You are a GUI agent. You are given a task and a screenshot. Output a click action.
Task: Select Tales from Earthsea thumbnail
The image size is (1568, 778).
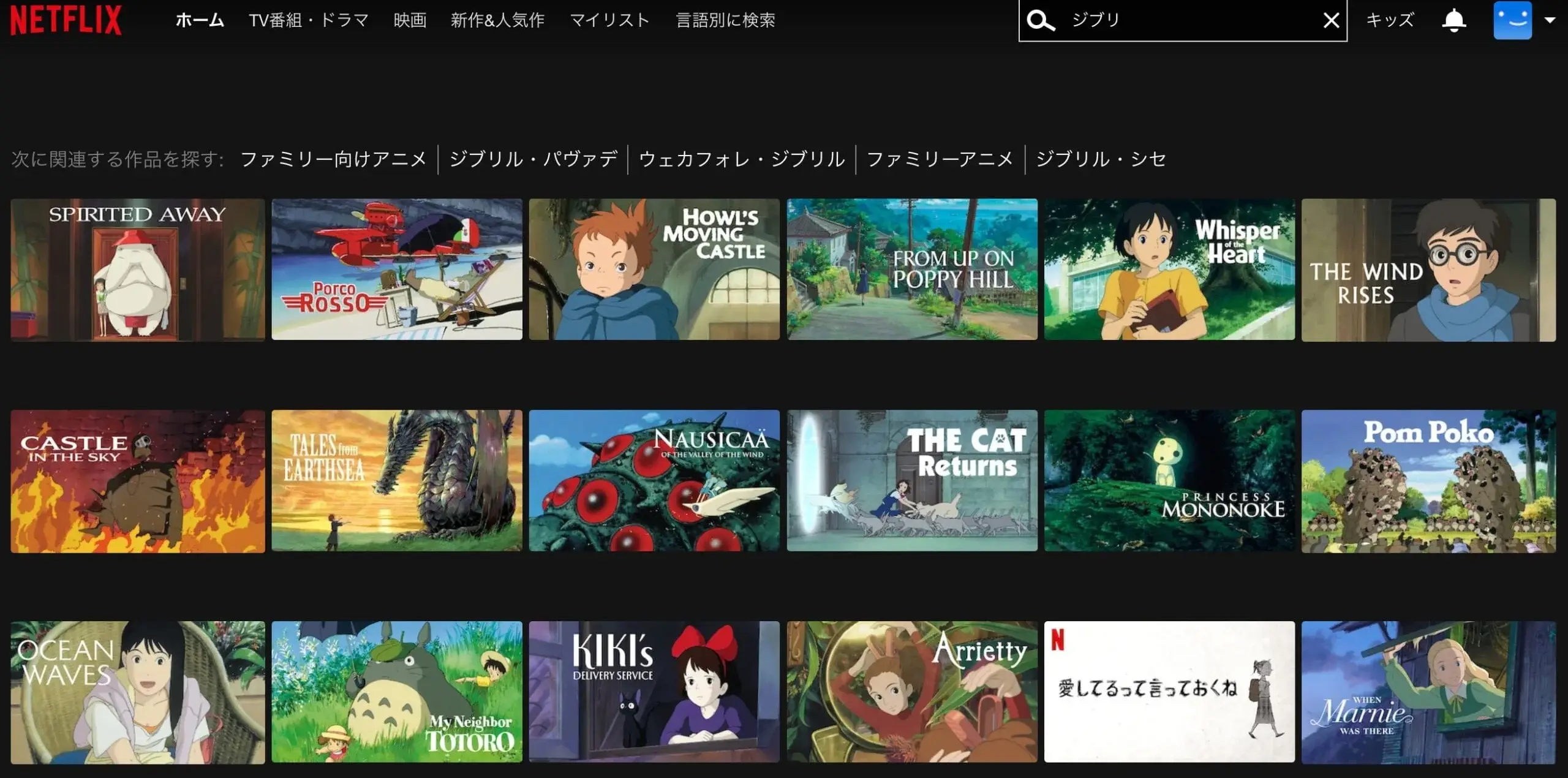tap(397, 481)
